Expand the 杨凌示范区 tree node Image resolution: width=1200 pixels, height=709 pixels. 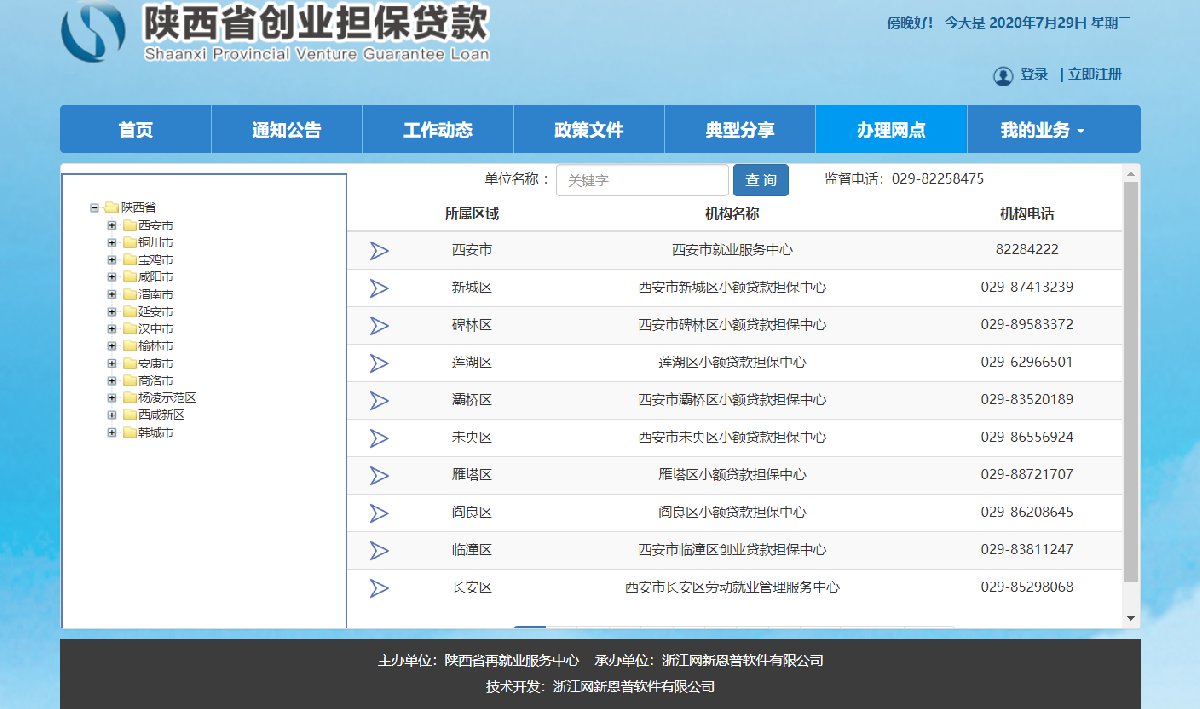(112, 398)
